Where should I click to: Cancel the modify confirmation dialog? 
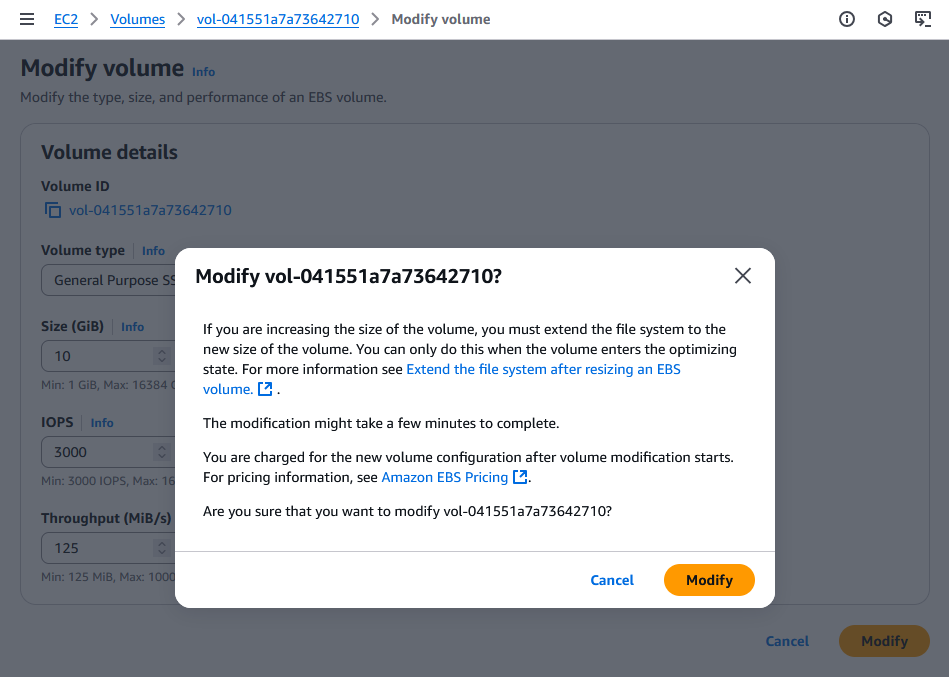pos(612,580)
